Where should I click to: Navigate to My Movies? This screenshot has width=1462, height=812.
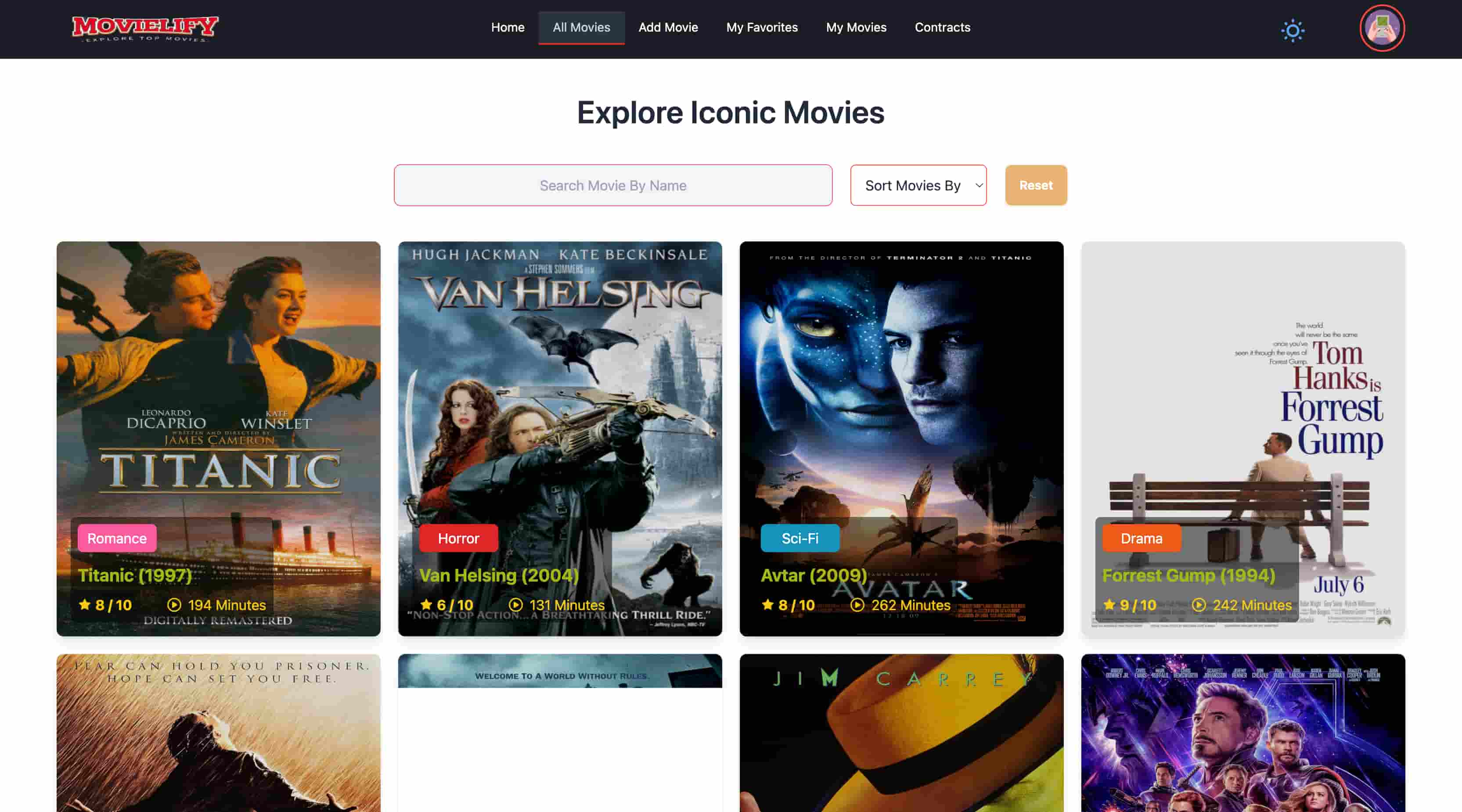click(856, 27)
